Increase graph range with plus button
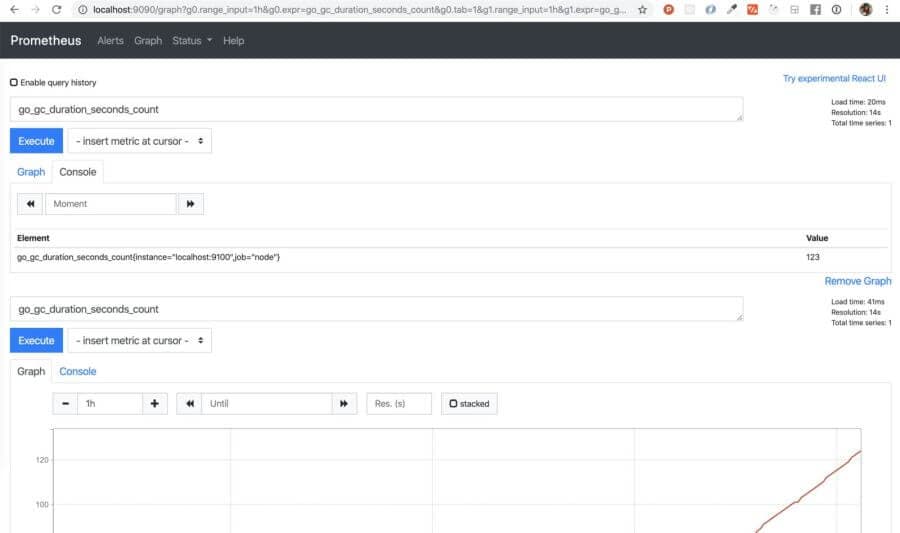900x533 pixels. pos(154,403)
